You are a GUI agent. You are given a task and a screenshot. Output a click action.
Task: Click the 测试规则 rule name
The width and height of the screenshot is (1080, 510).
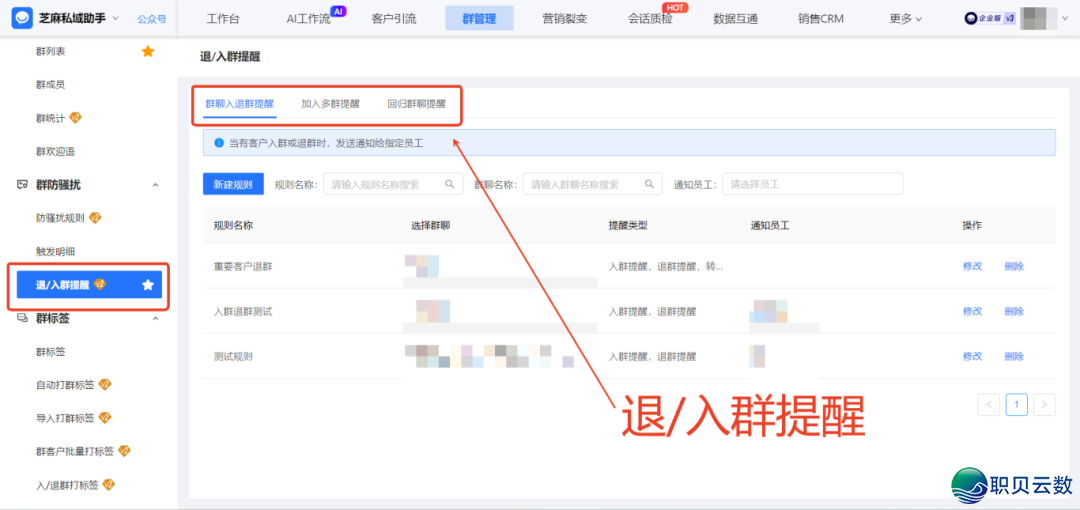[233, 356]
